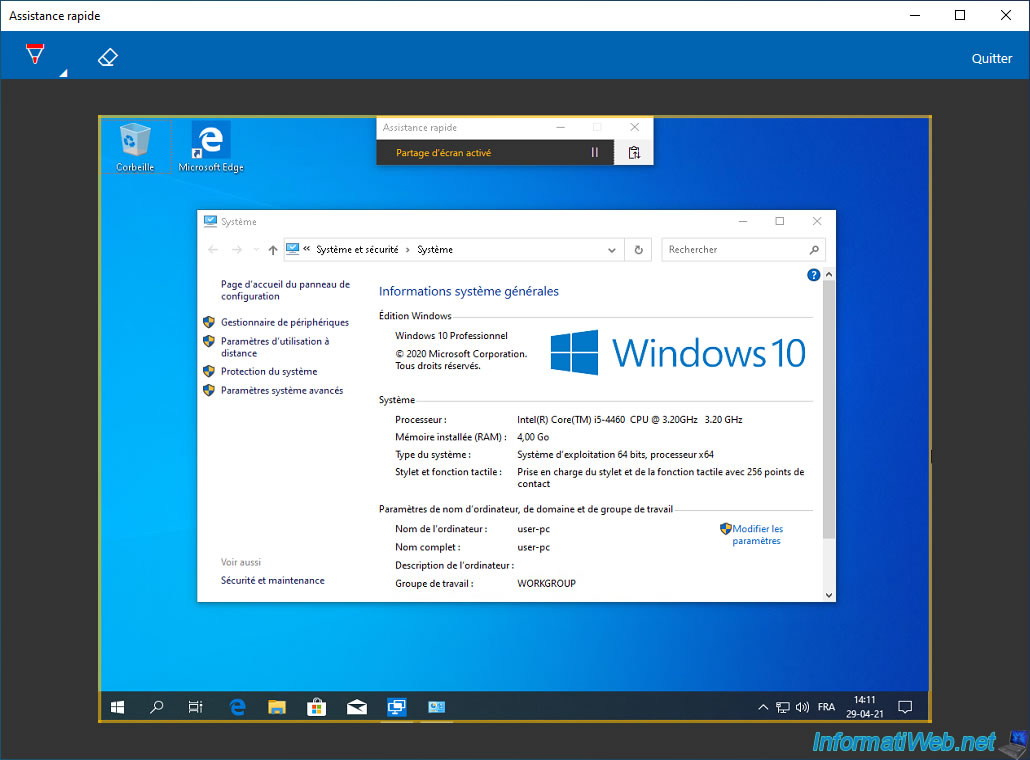Expand the address bar history dropdown
The image size is (1030, 760).
[613, 250]
